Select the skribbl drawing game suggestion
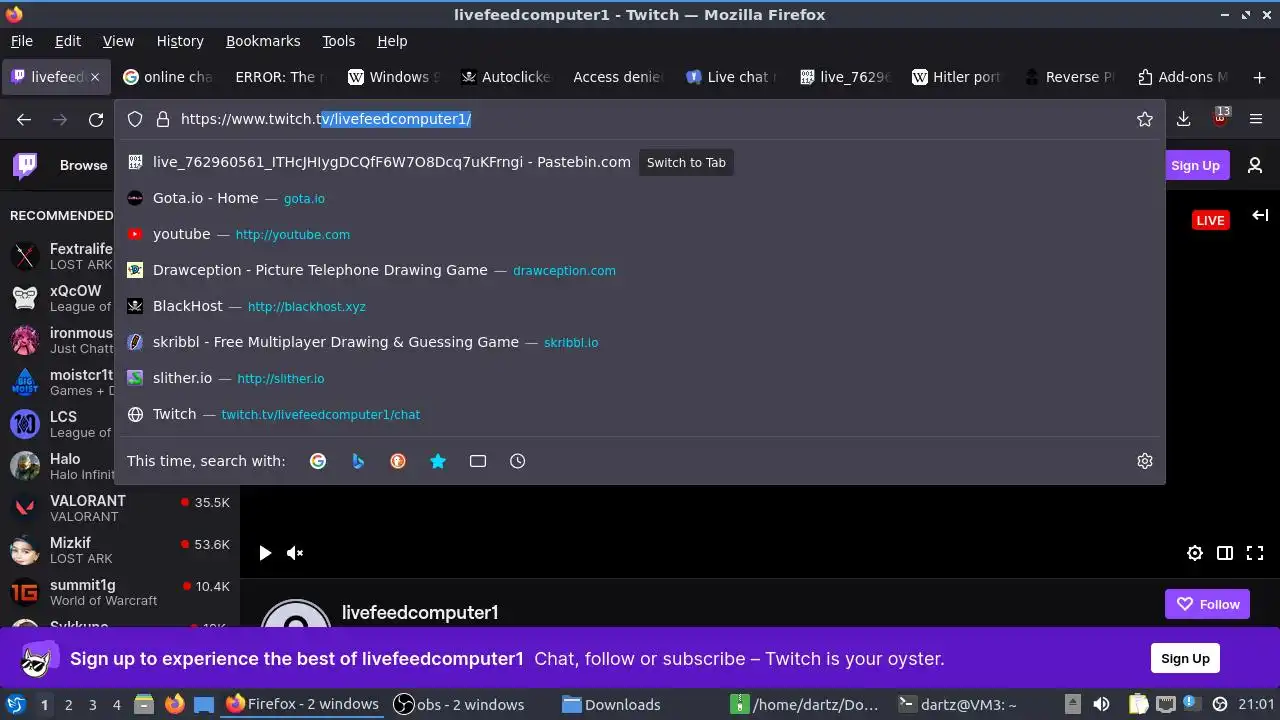This screenshot has height=720, width=1280. pos(640,342)
